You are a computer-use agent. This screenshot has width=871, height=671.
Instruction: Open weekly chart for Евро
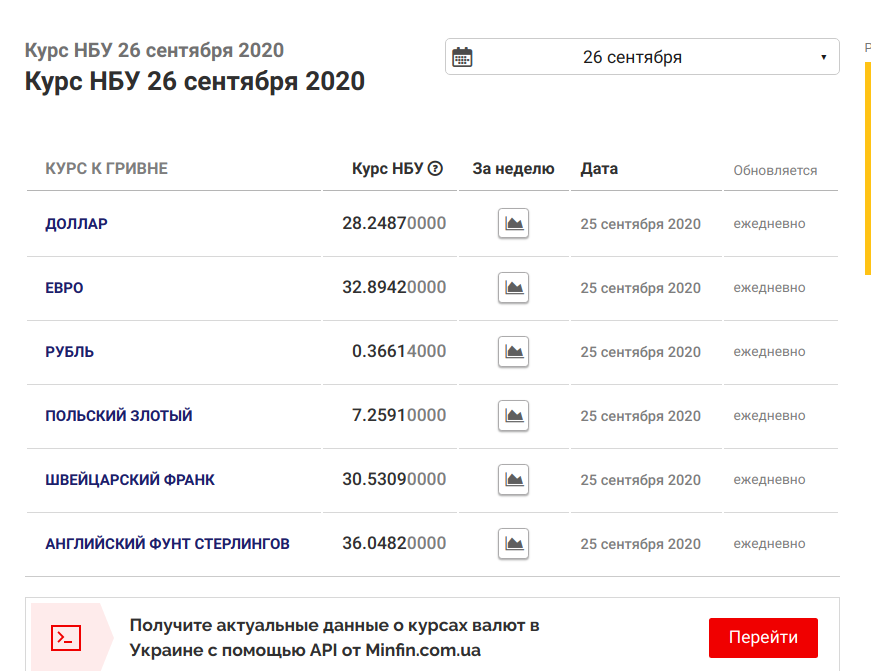pyautogui.click(x=513, y=287)
